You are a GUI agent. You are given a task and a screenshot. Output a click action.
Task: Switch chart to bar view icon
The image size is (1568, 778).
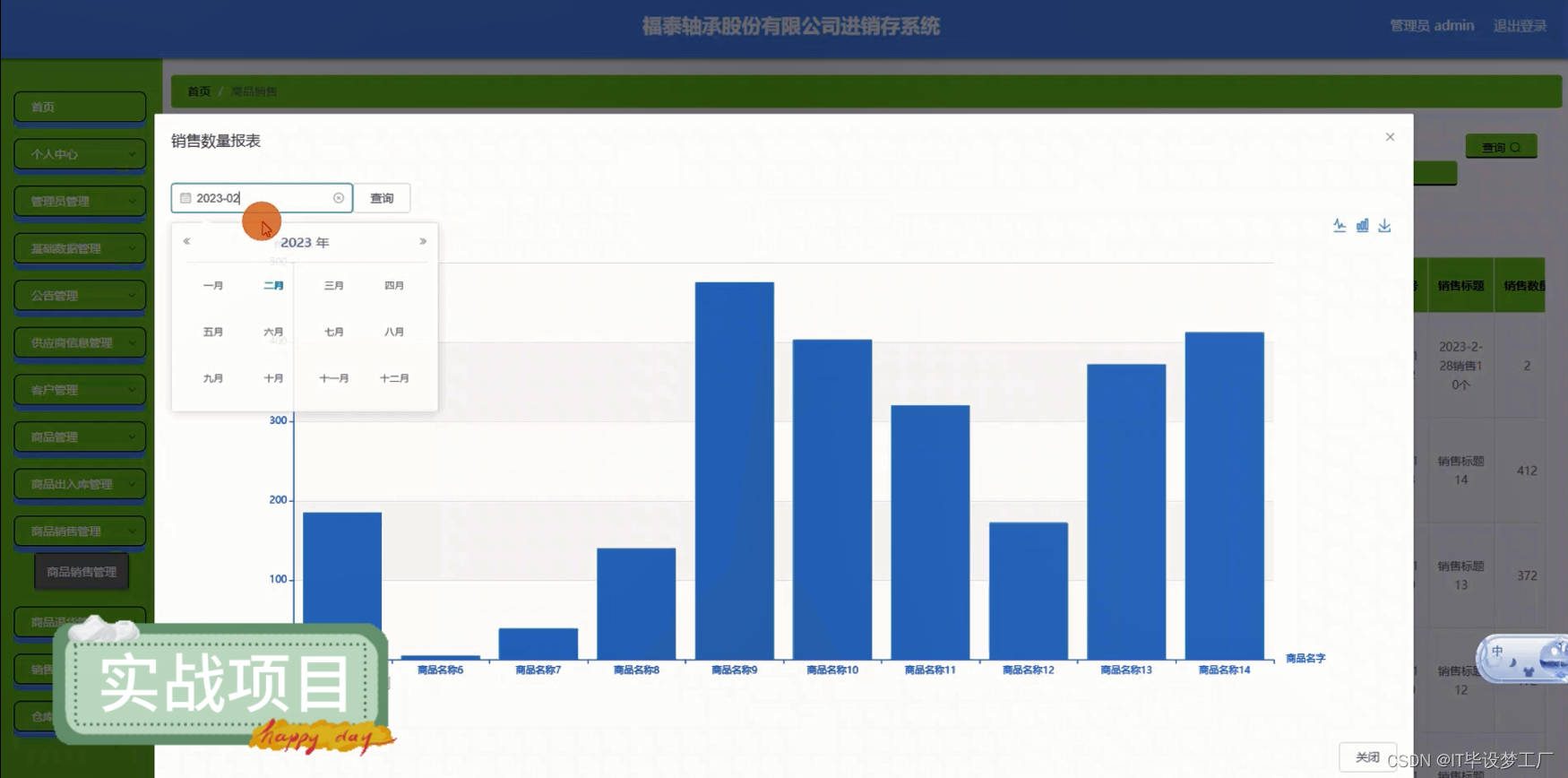pyautogui.click(x=1362, y=225)
